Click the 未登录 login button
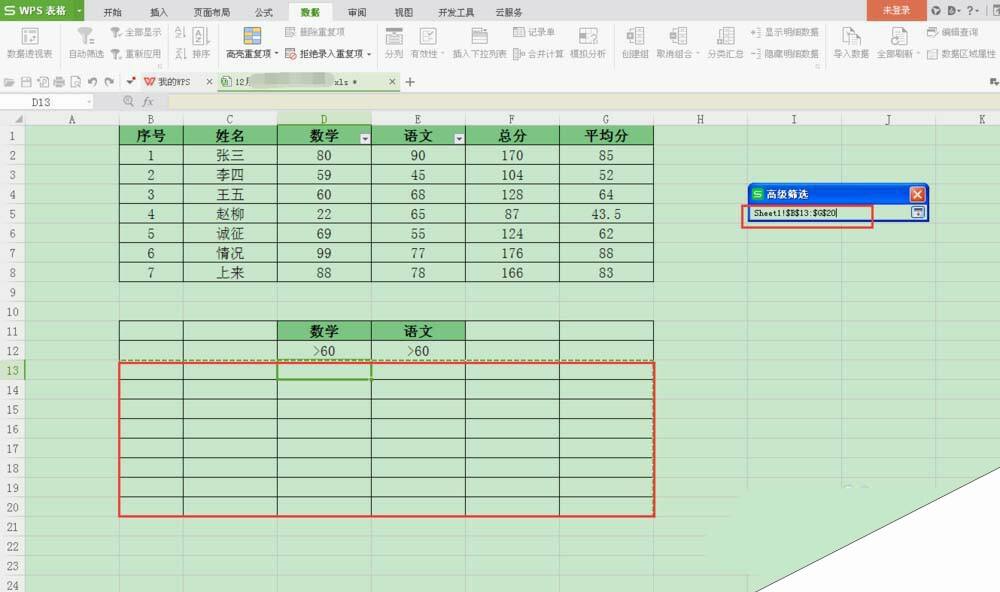 click(894, 11)
